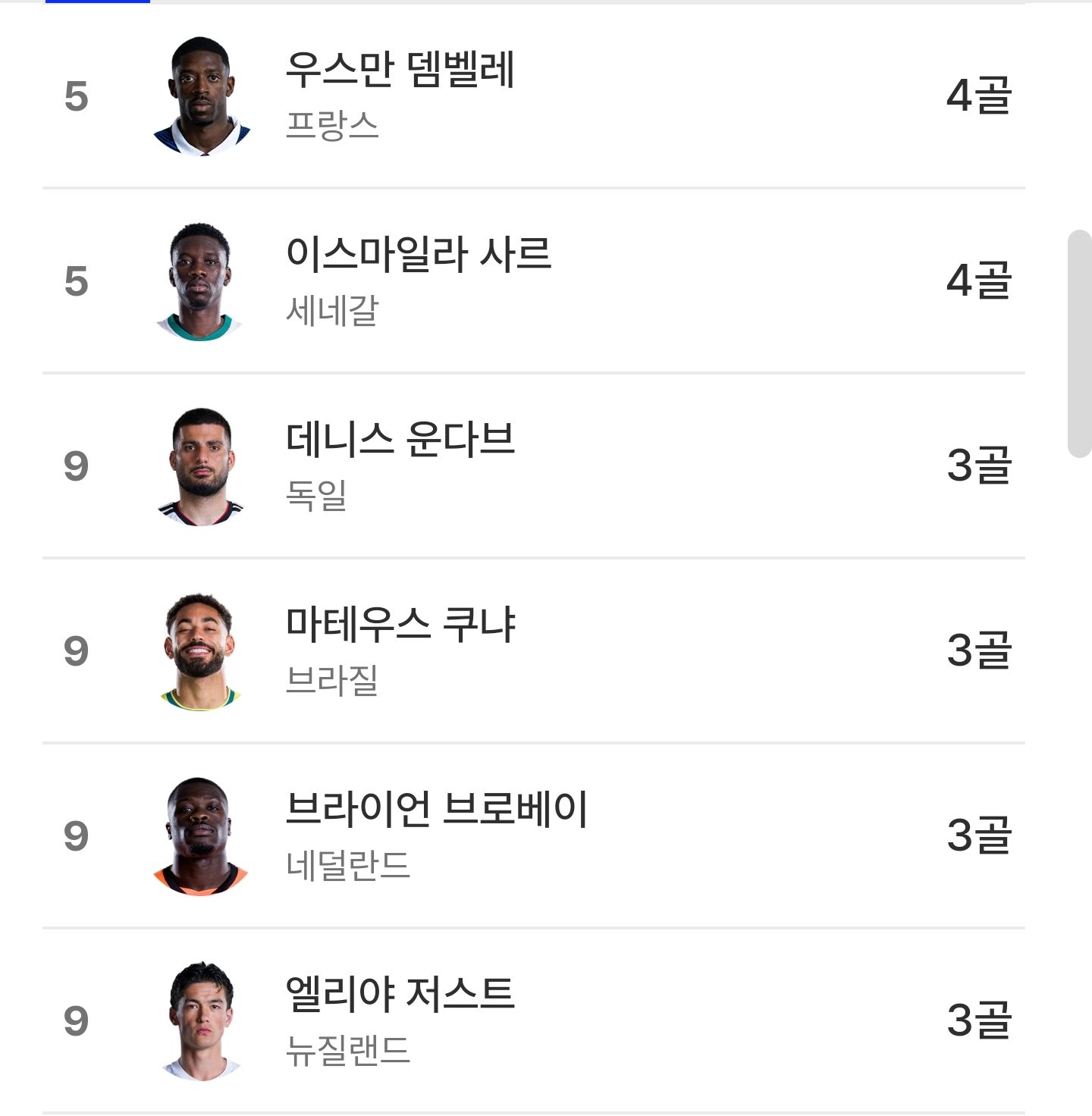
Task: Select the 이스마일라 사르 name
Action: pyautogui.click(x=419, y=254)
